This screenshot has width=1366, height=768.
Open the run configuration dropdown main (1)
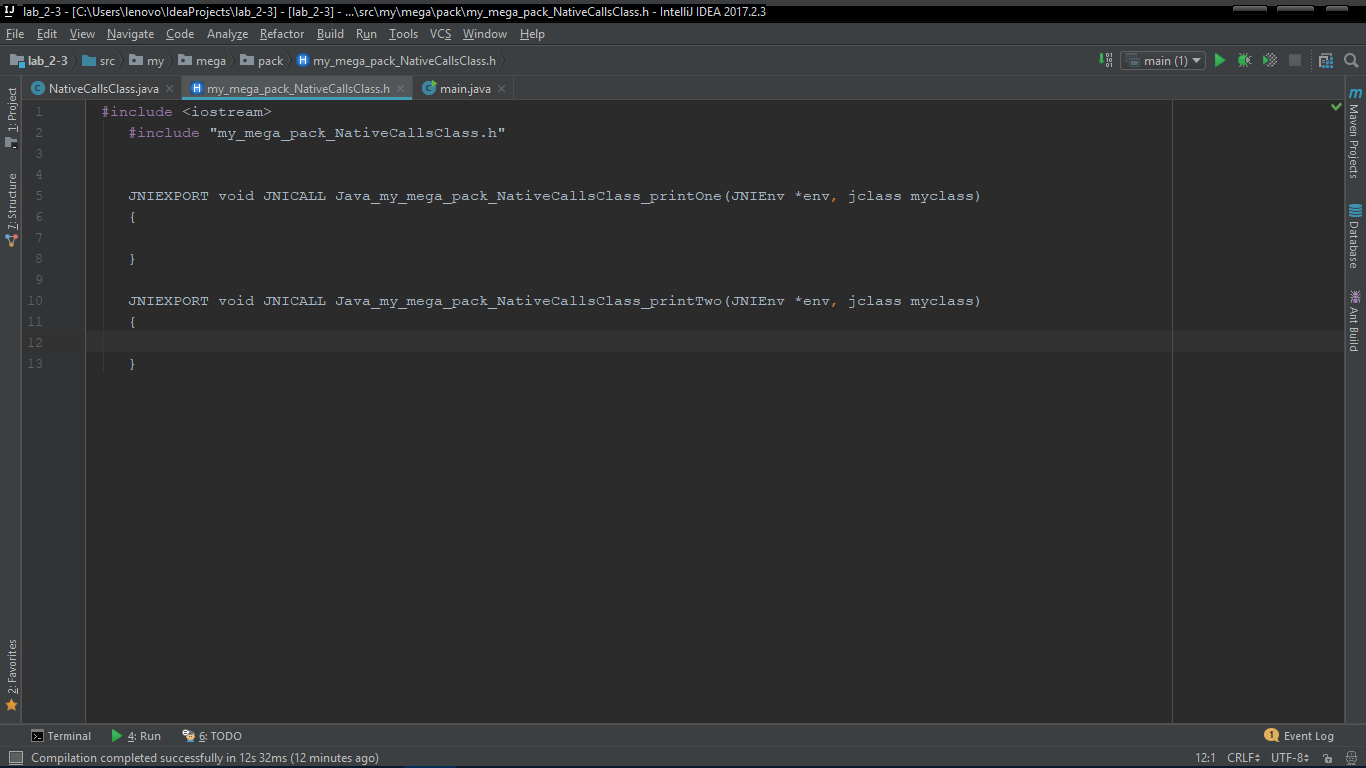(1162, 60)
